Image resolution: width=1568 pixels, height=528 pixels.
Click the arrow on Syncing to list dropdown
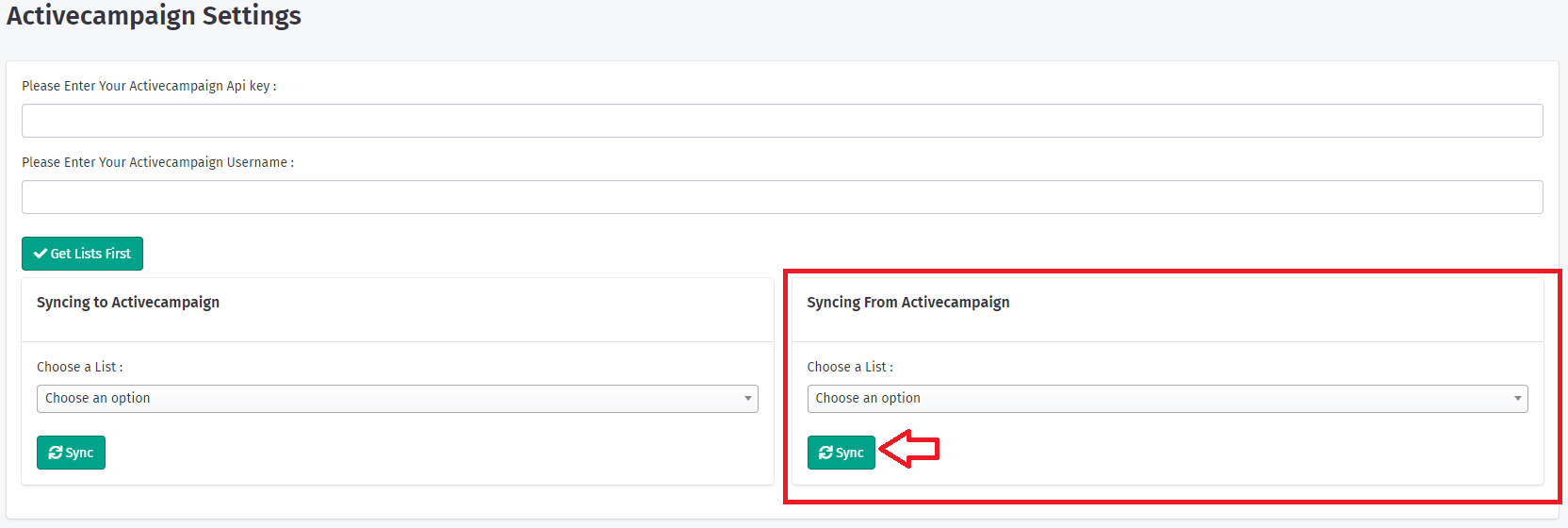pos(748,399)
